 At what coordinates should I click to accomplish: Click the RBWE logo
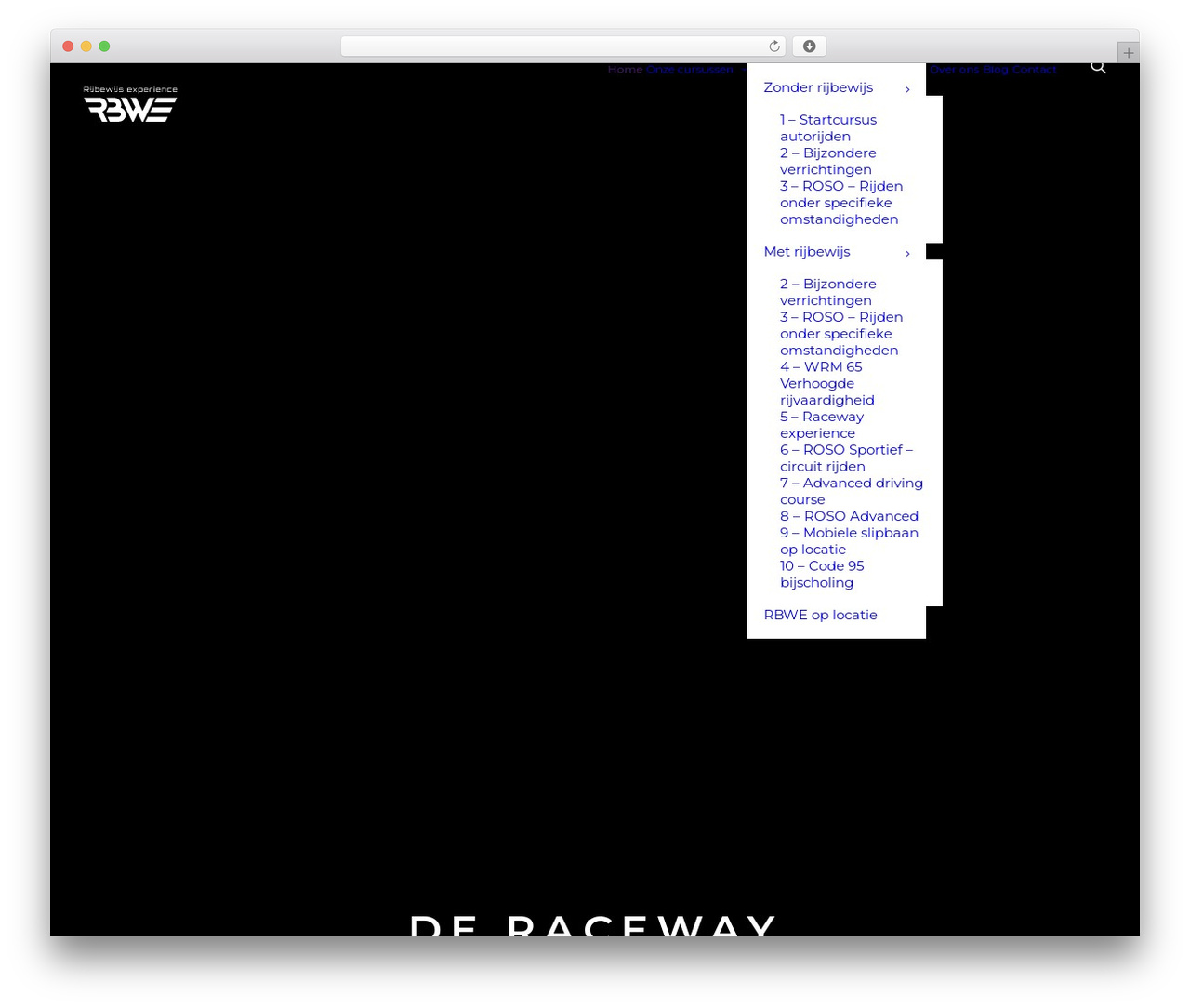pos(130,104)
